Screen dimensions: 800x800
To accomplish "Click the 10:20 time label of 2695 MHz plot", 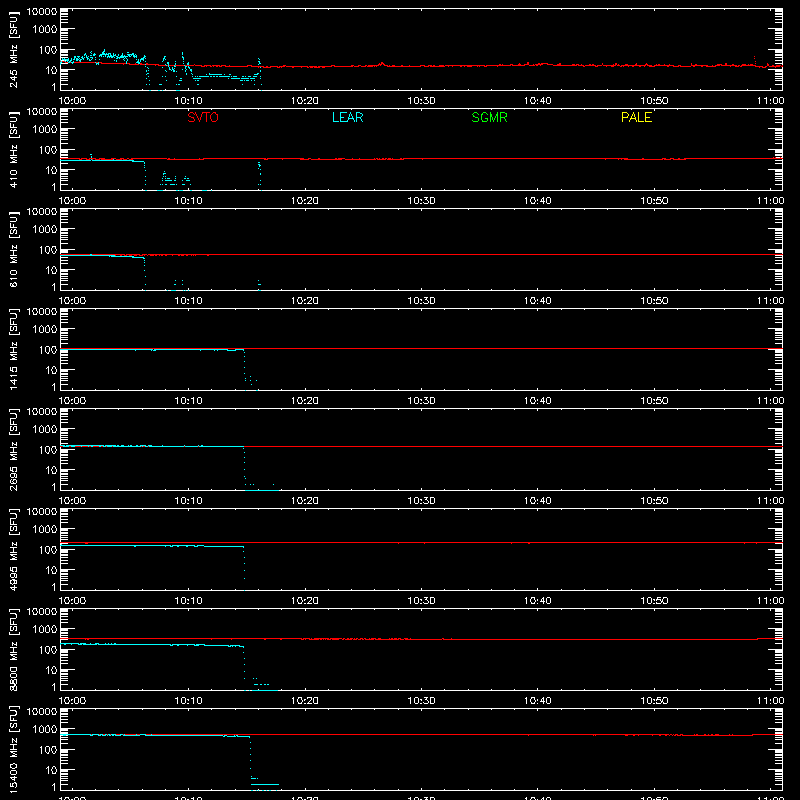I will pos(305,501).
